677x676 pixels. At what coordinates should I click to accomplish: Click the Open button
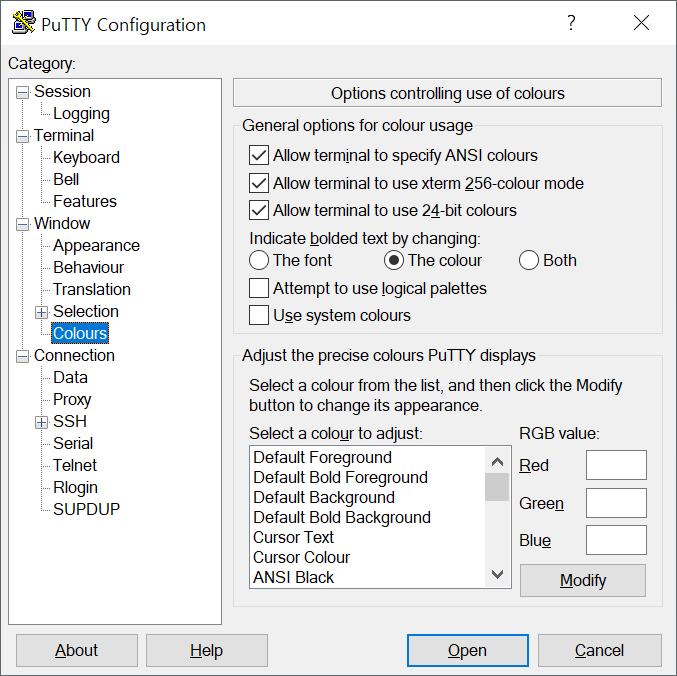tap(468, 650)
